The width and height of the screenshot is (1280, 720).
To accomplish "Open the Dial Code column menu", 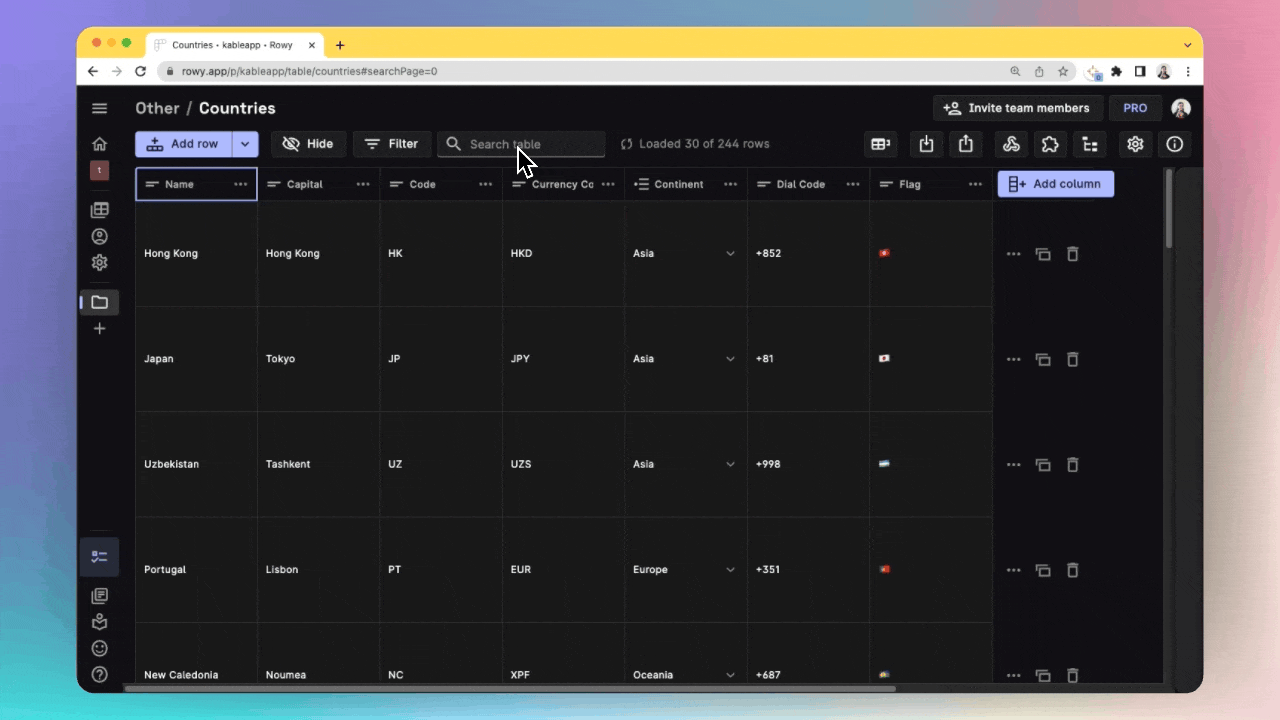I will pos(853,184).
